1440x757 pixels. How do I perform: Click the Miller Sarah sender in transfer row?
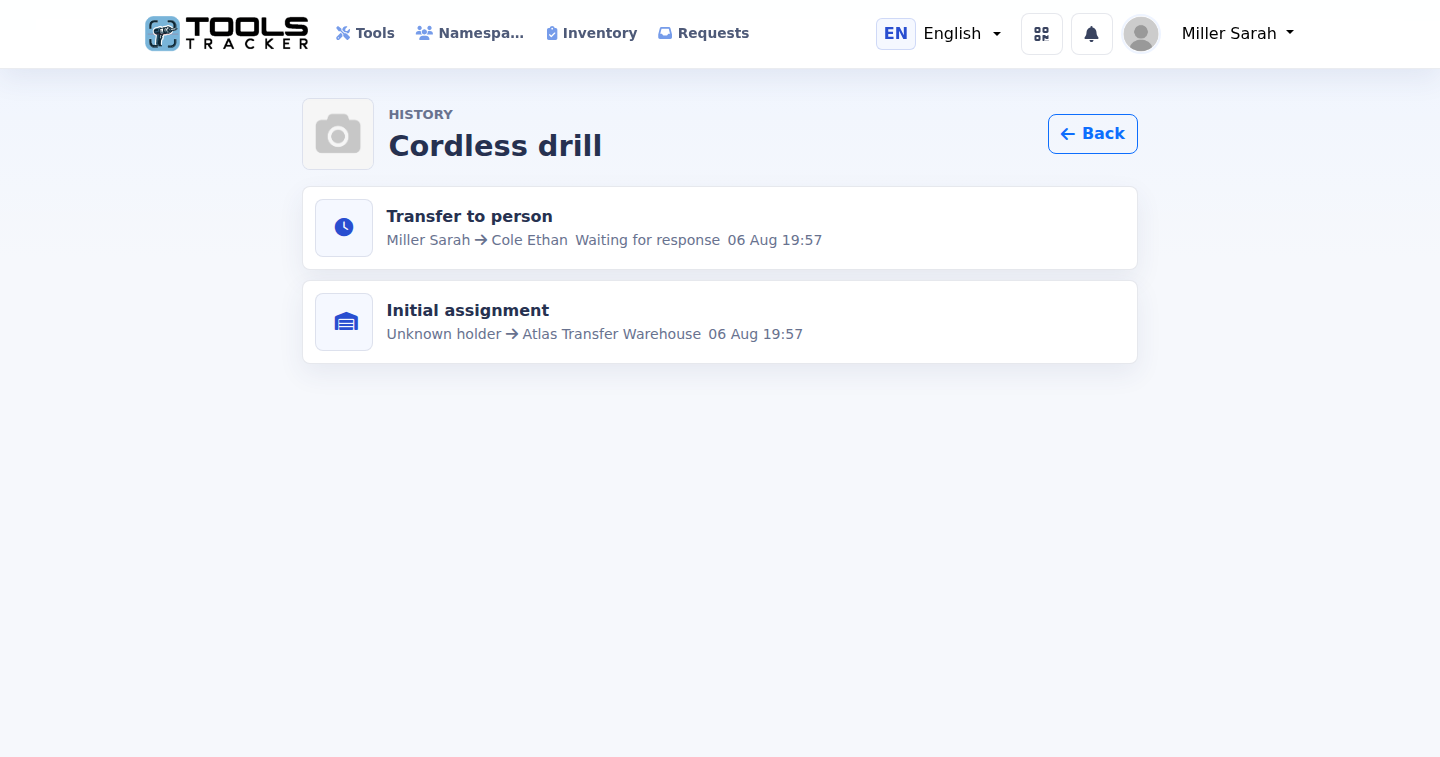pos(428,240)
